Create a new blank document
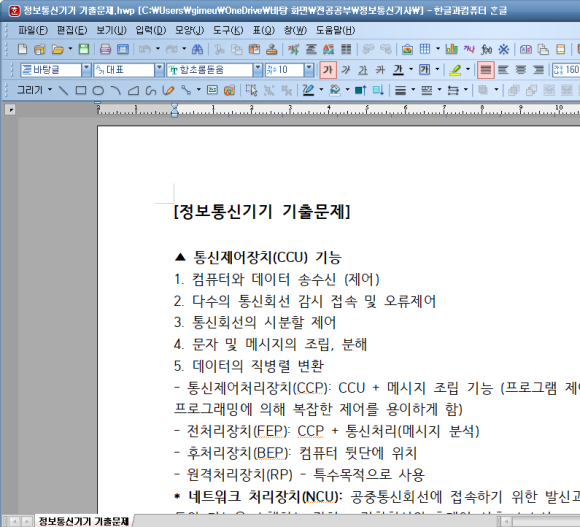580x527 pixels. coord(23,49)
